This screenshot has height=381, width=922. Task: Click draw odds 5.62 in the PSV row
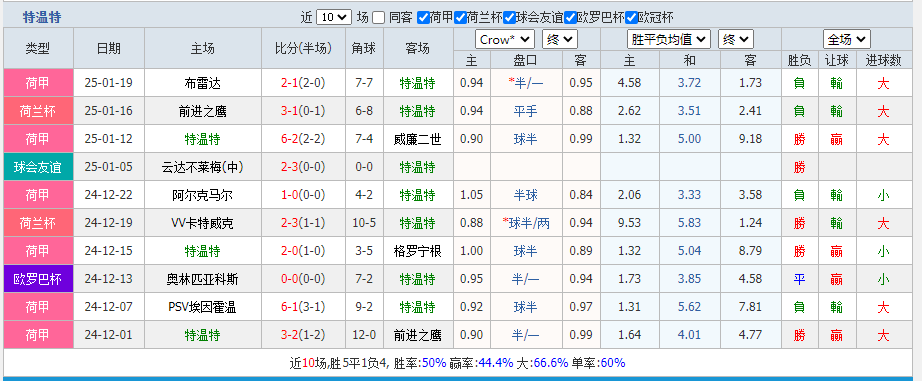tap(689, 307)
